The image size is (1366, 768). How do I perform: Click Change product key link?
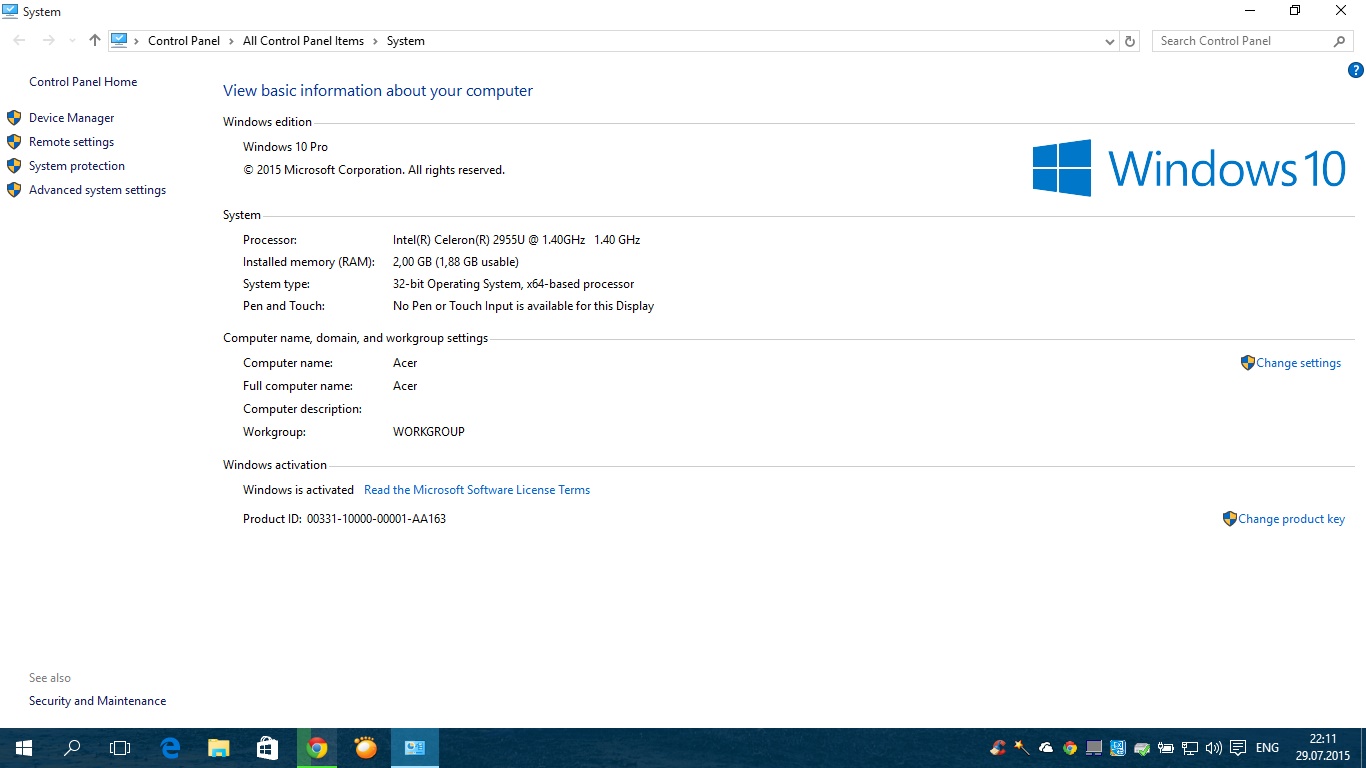point(1291,519)
